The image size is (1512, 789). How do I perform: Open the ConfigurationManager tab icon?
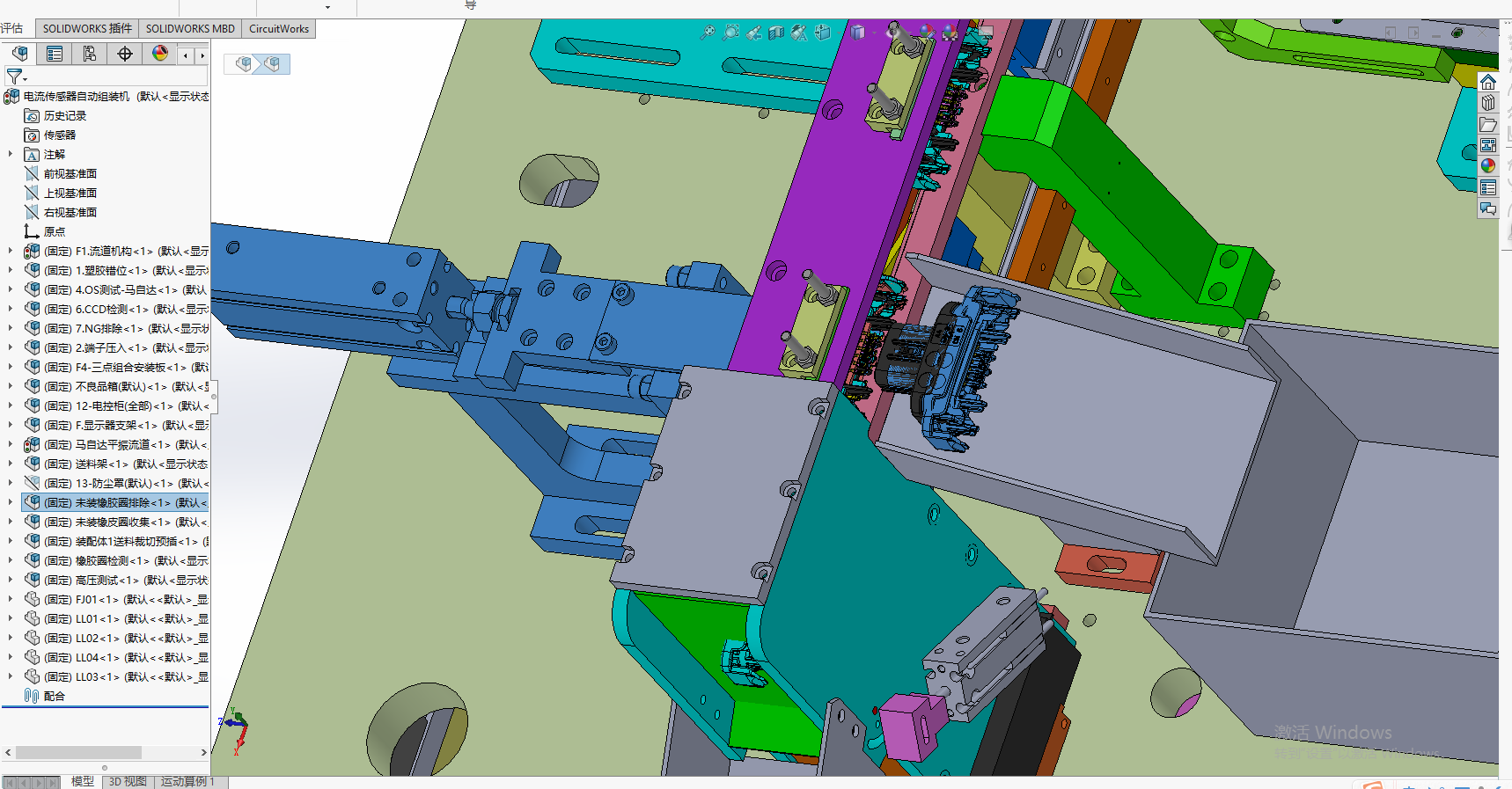[x=90, y=54]
